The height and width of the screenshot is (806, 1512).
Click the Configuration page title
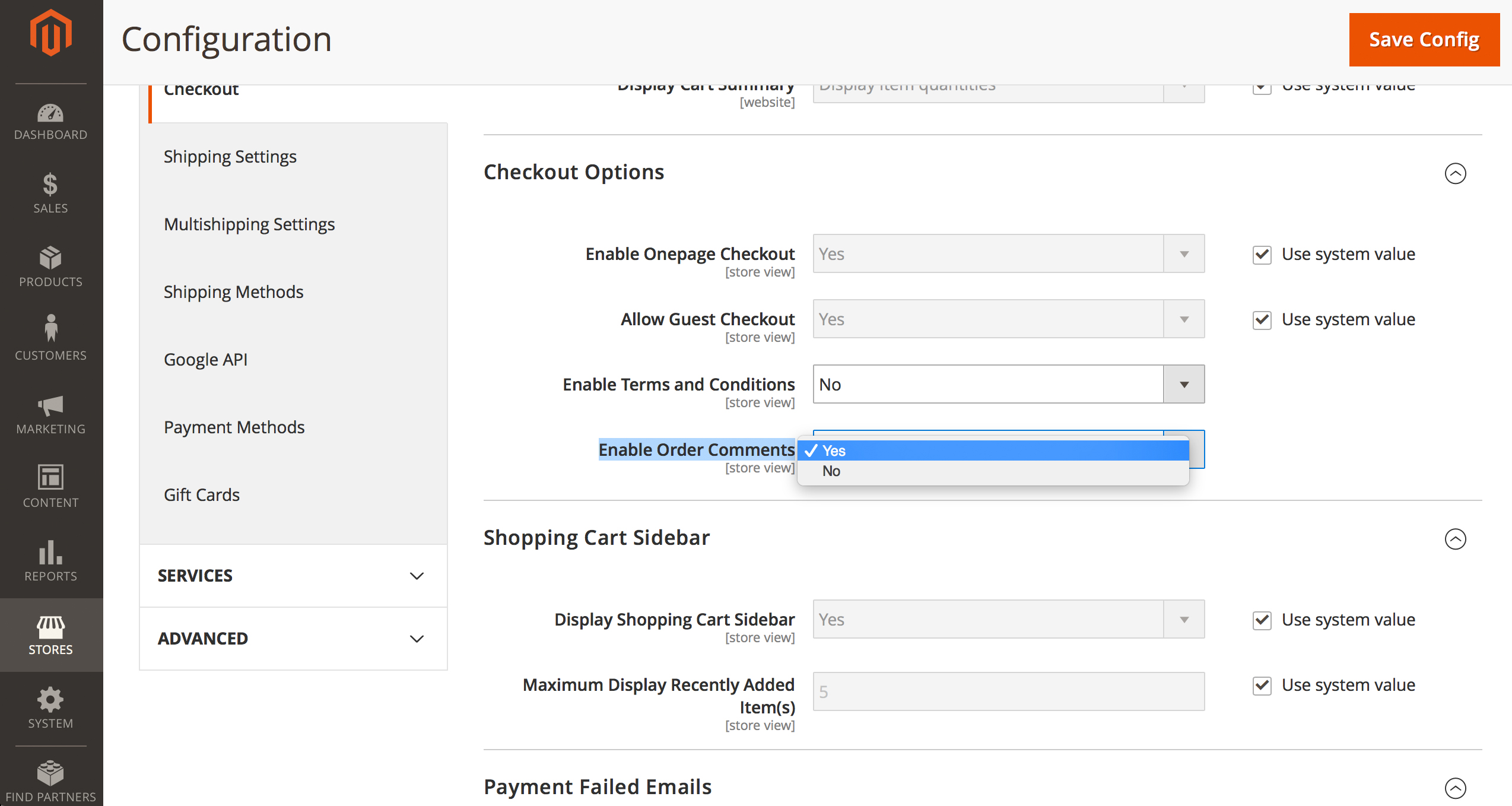[227, 40]
